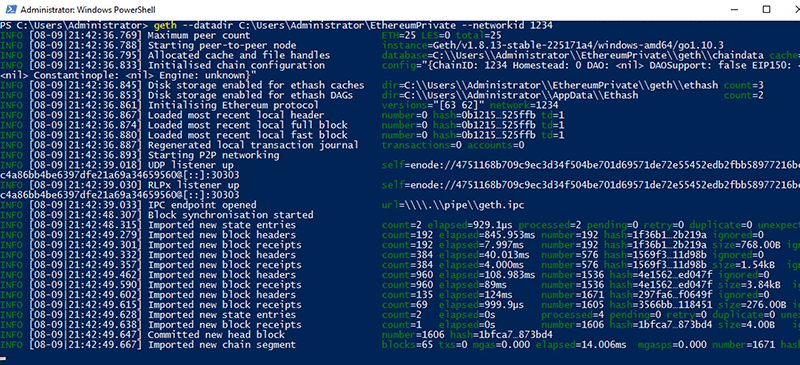Click the Initialising Ethereum protocol log message
800x365 pixels.
click(228, 105)
